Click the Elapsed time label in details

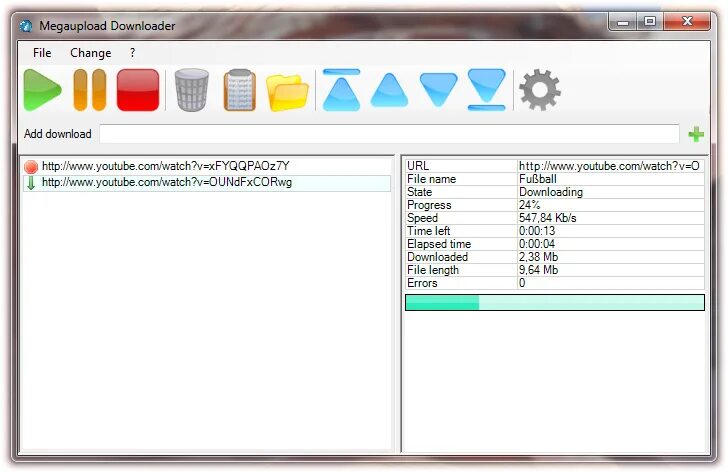pyautogui.click(x=439, y=244)
